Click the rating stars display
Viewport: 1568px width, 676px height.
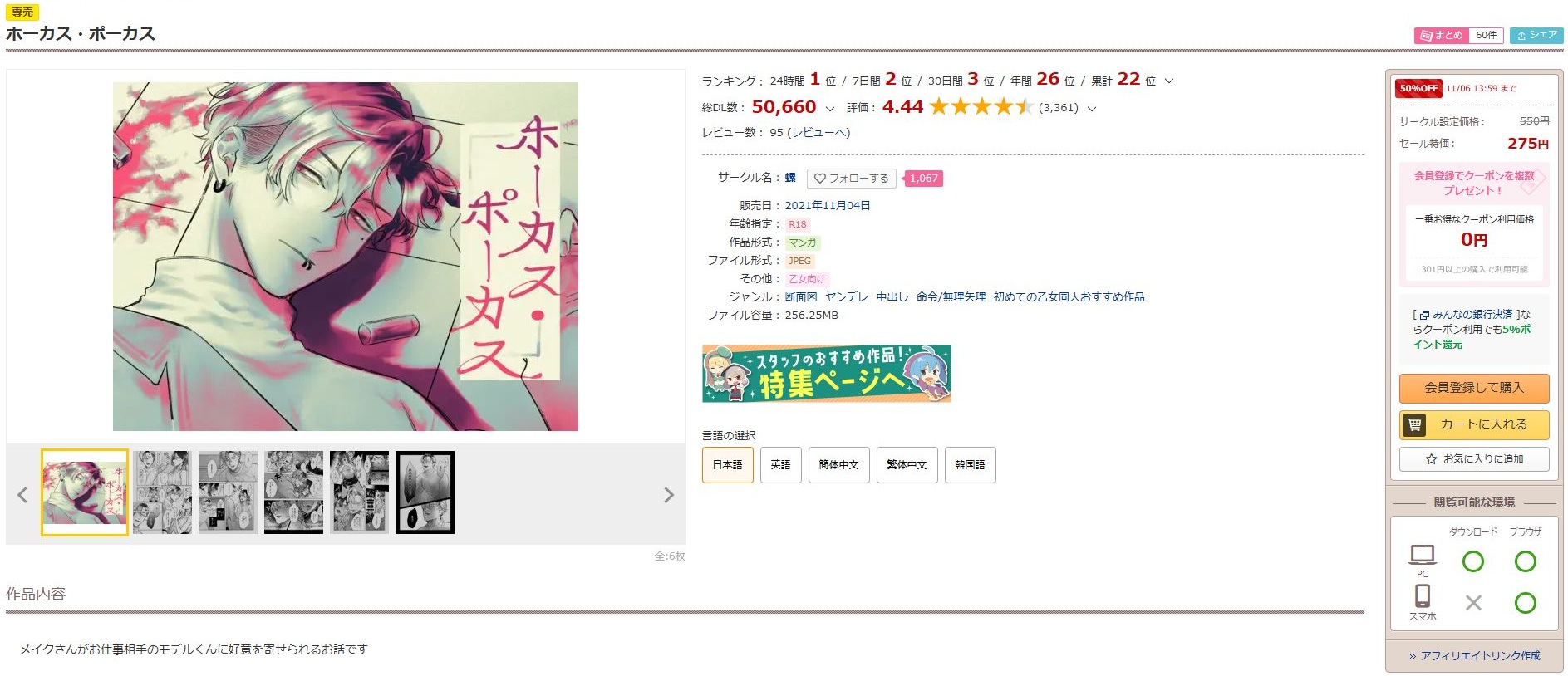click(981, 107)
